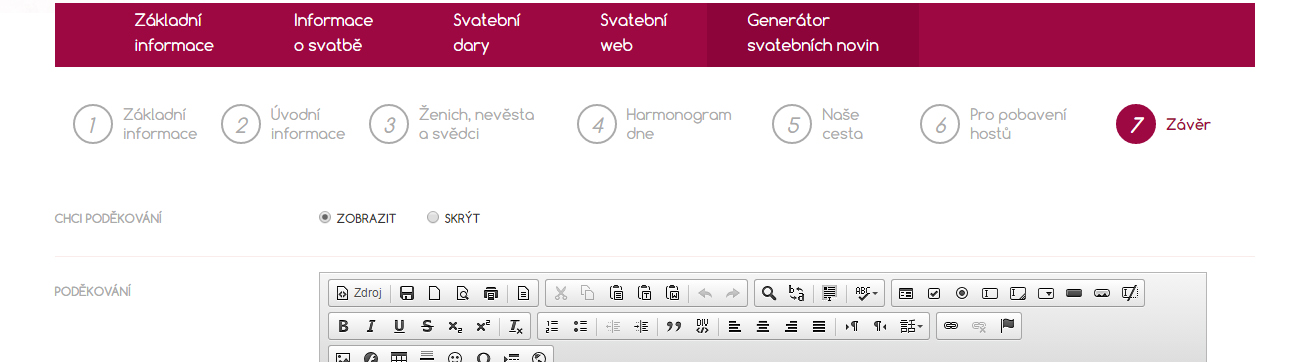Click the Save floppy disk icon
The height and width of the screenshot is (362, 1300).
[407, 293]
